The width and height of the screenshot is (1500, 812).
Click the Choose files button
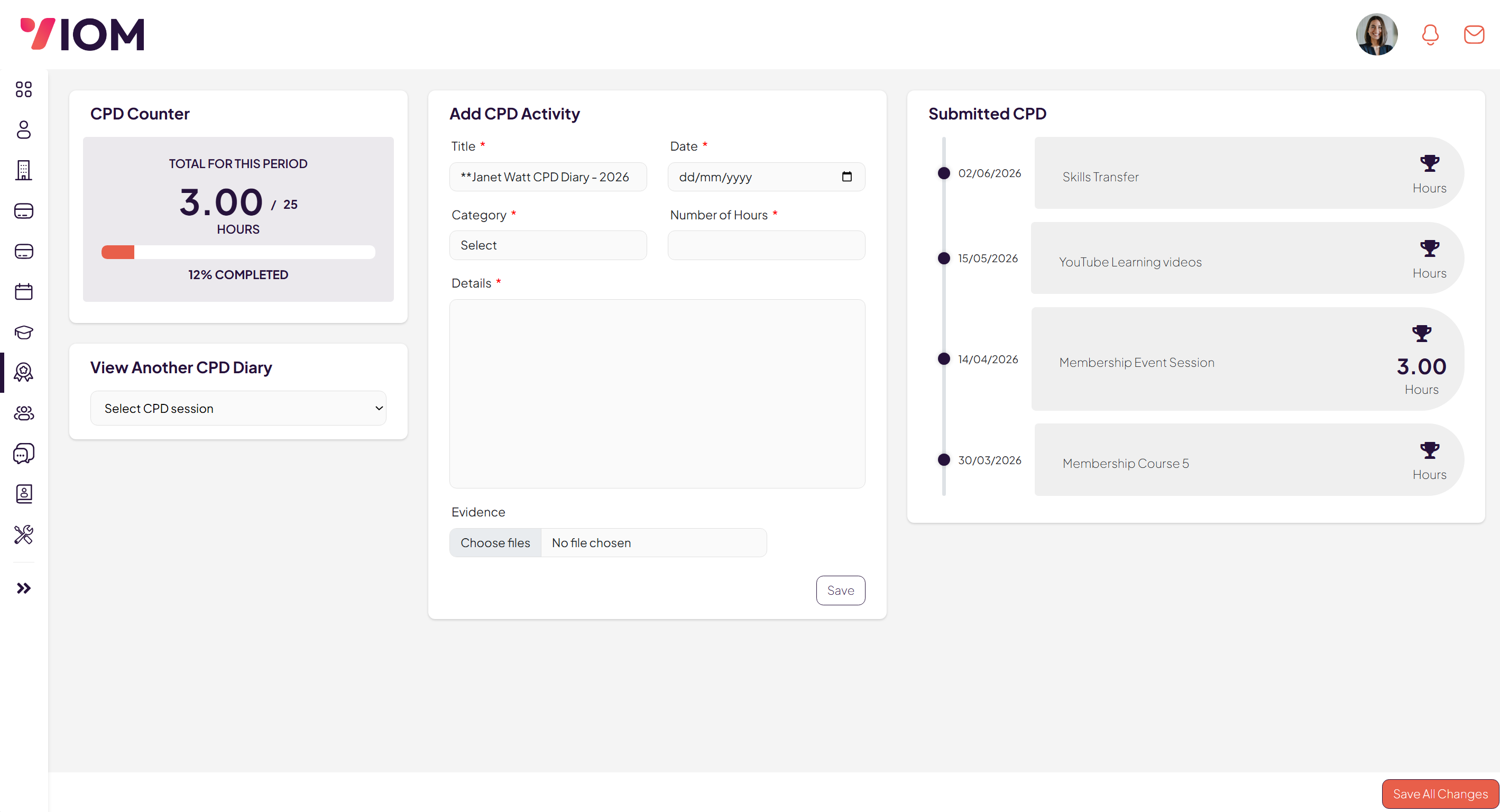click(x=495, y=543)
